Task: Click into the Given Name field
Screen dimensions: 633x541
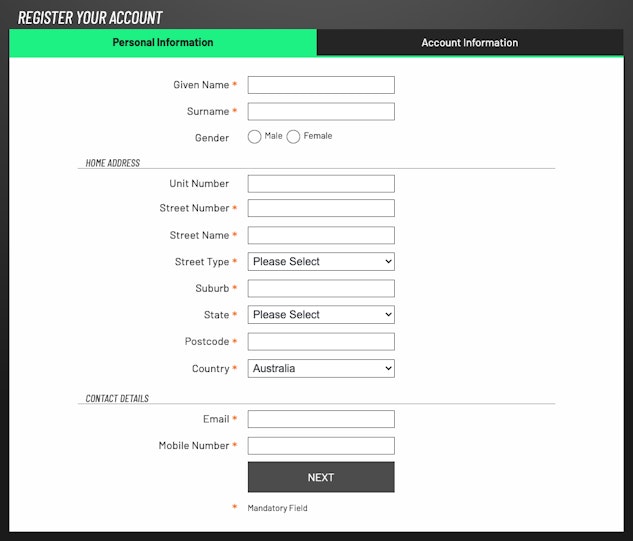Action: (x=321, y=86)
